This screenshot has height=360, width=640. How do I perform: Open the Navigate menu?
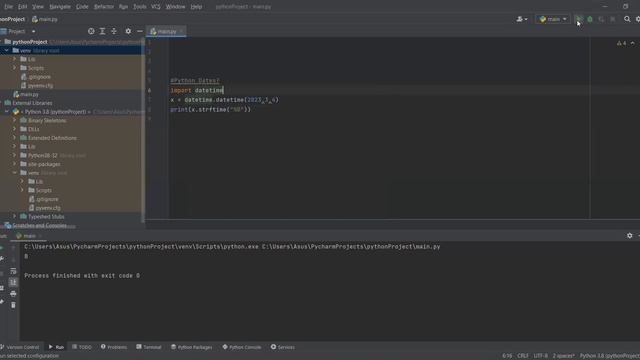click(x=60, y=7)
